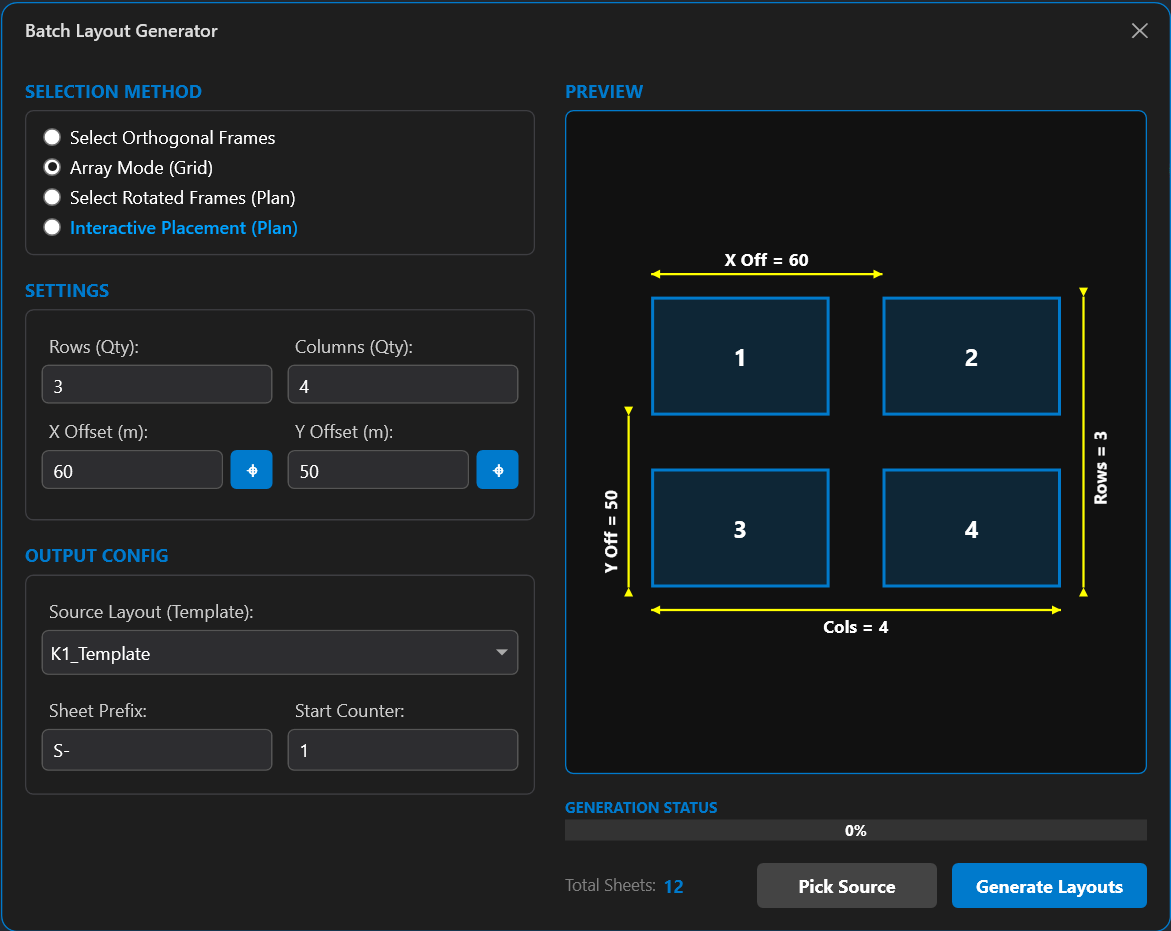Click the Total Sheets value 12
Screen dimensions: 1171x931
674,886
